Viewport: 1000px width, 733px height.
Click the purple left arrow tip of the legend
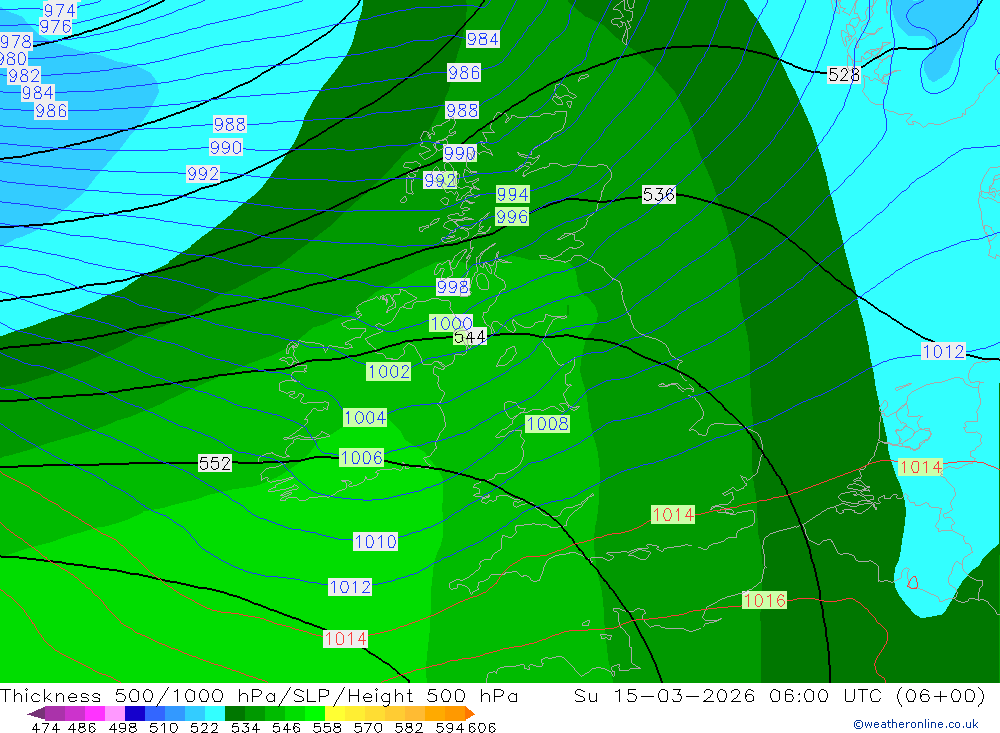[35, 713]
